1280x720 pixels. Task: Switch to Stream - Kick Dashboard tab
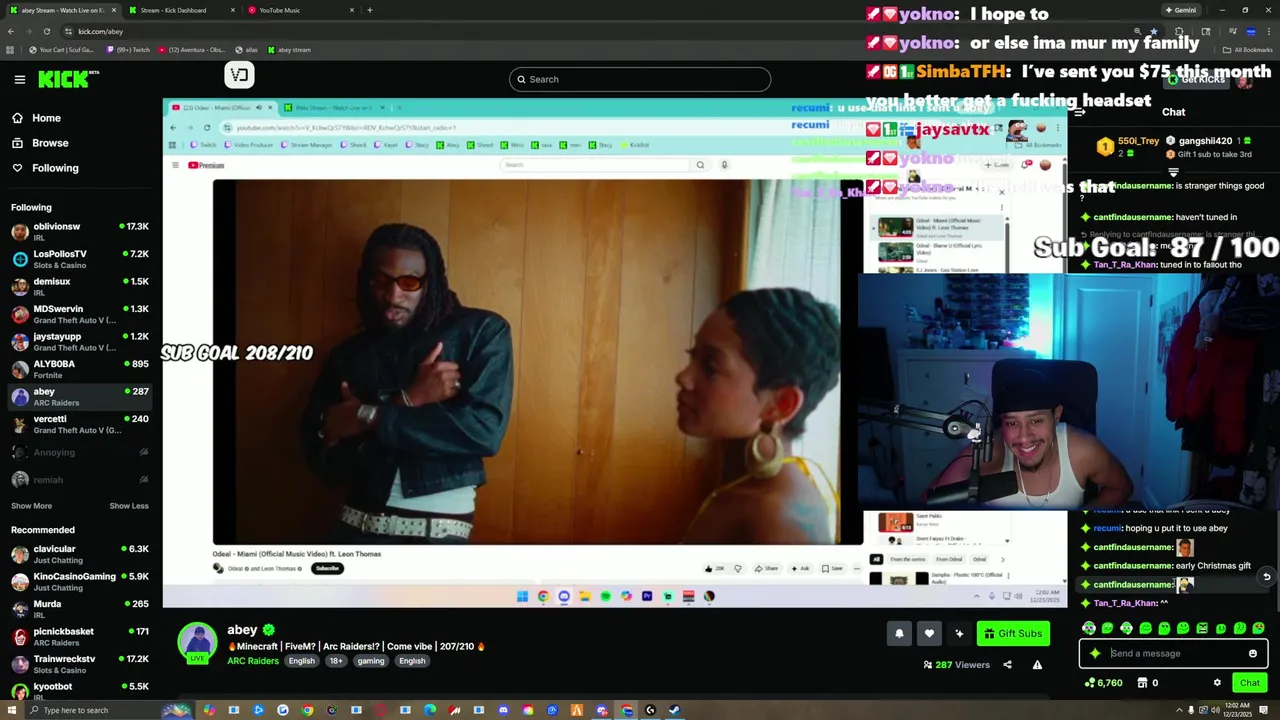click(180, 10)
